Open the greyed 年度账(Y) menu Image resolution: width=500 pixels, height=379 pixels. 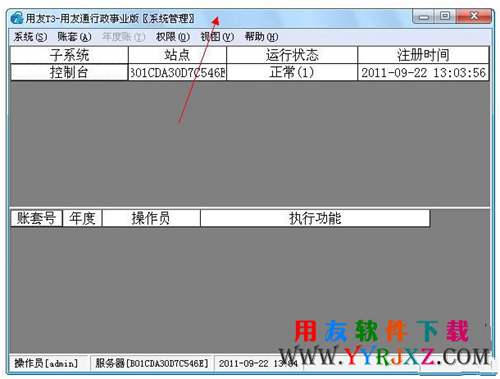[x=124, y=37]
